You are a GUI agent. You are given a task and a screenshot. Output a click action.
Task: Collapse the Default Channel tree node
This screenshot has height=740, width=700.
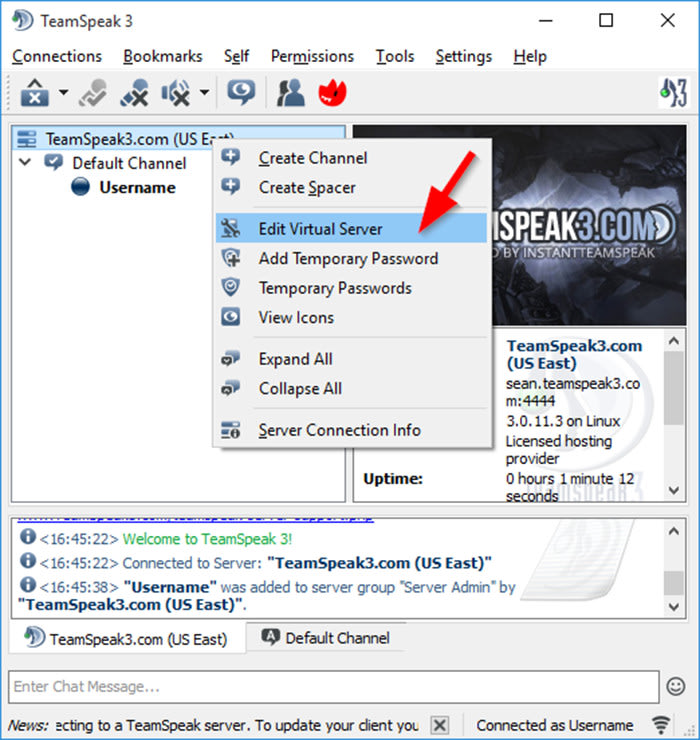click(x=25, y=162)
